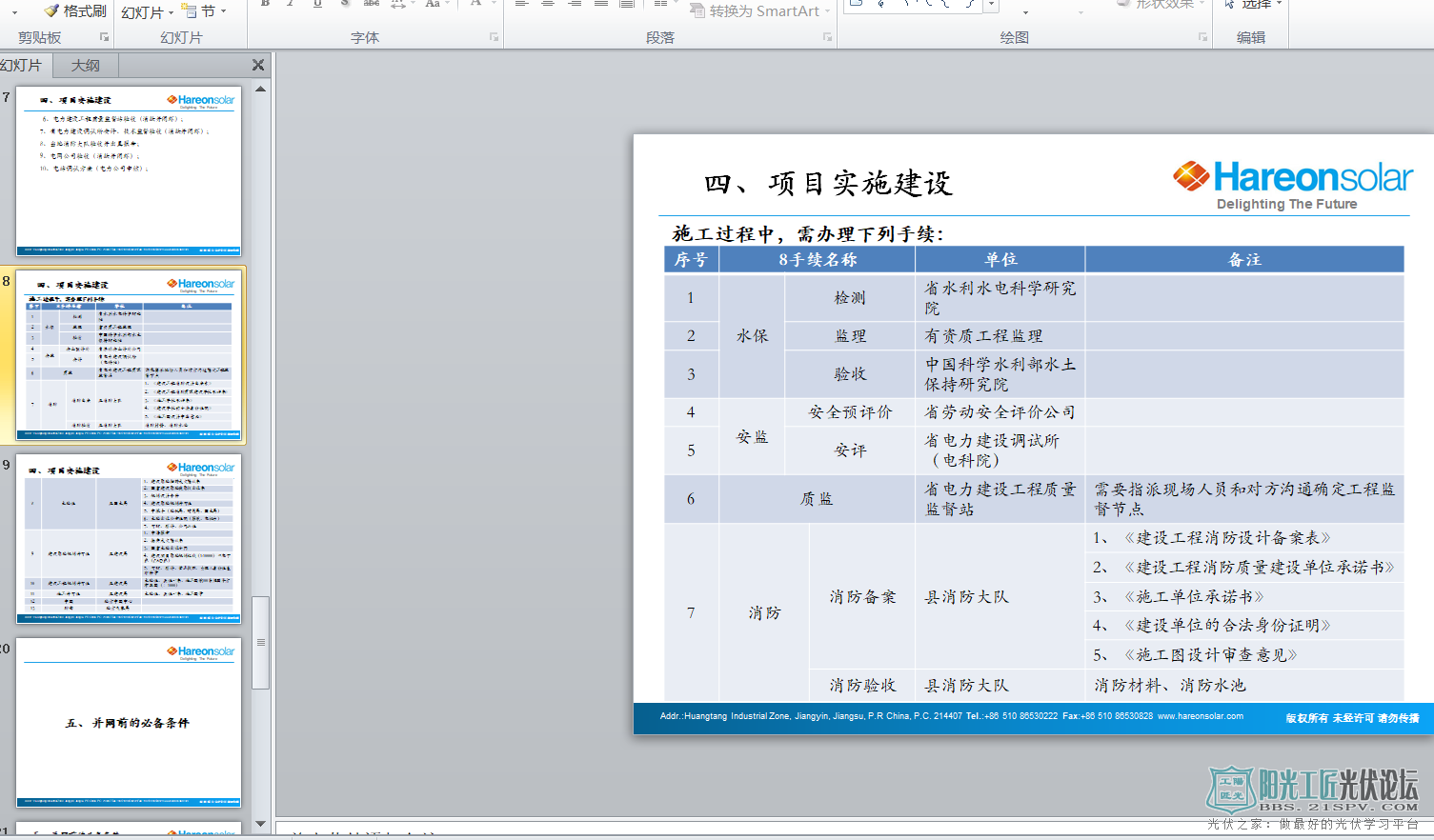Click the 消防 category cell
Viewport: 1434px width, 840px height.
(x=764, y=612)
